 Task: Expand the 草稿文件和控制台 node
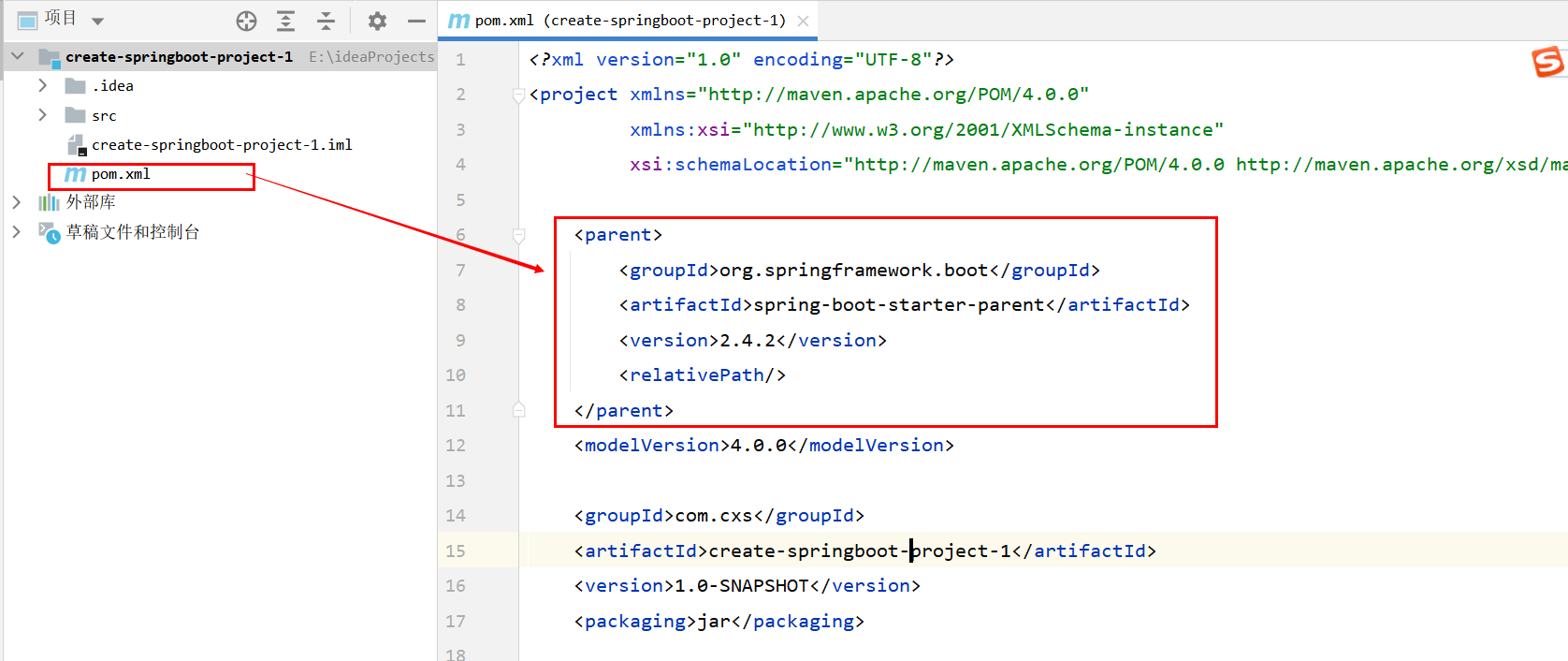pos(16,231)
